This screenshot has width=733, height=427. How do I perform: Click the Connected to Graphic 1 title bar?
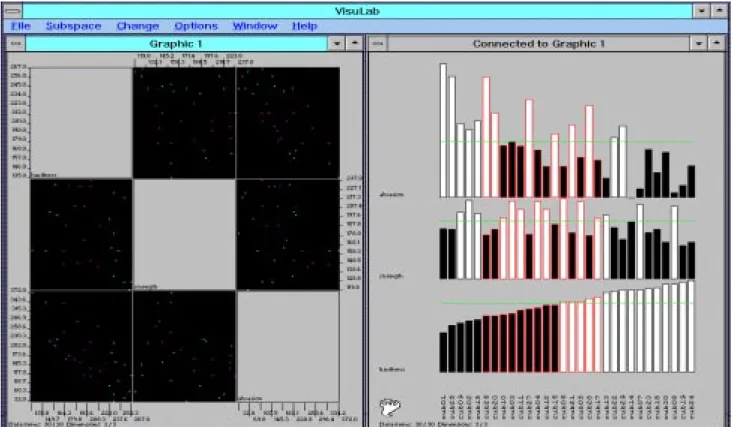539,44
